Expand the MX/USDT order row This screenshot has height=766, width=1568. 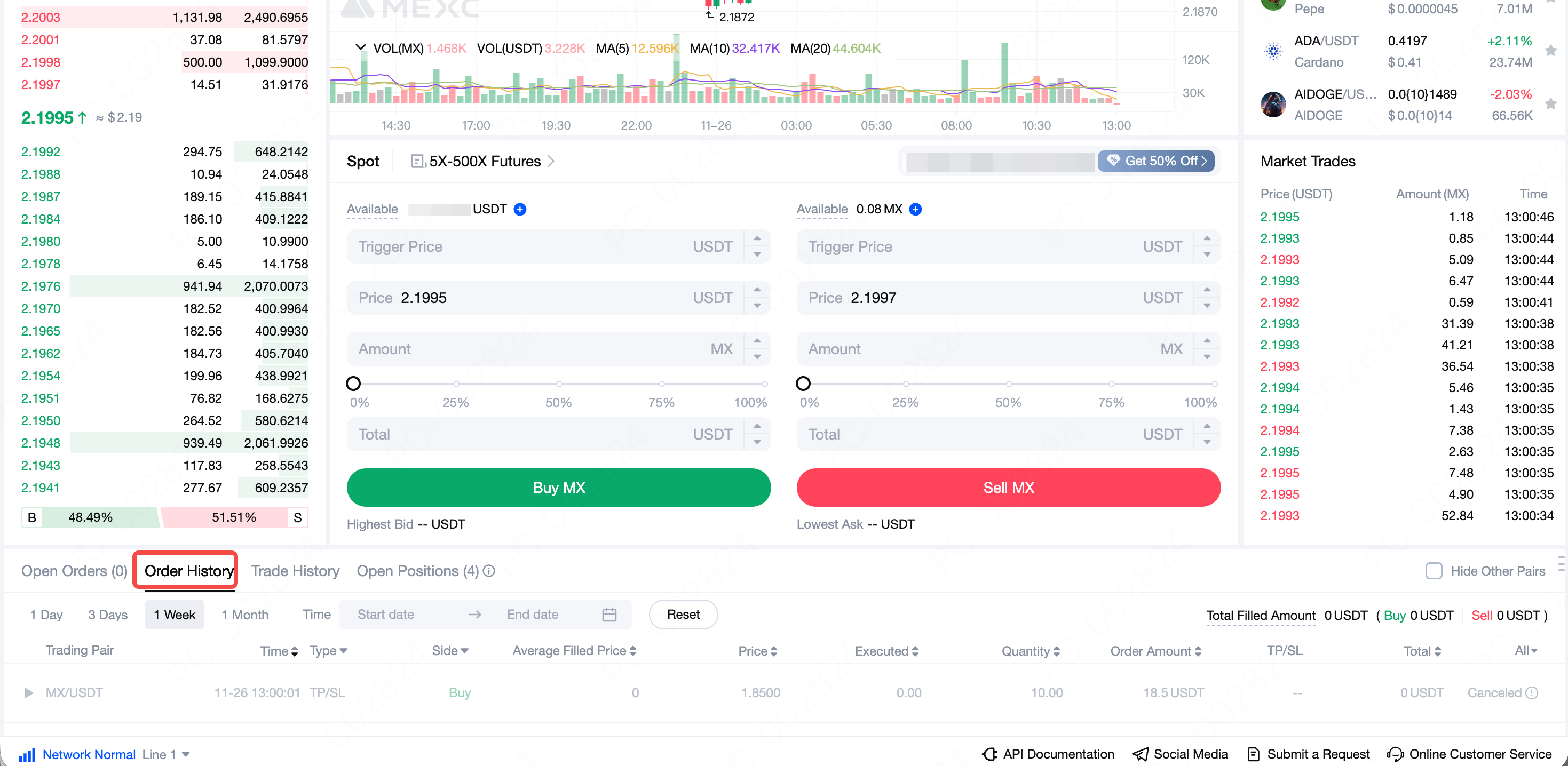point(28,692)
